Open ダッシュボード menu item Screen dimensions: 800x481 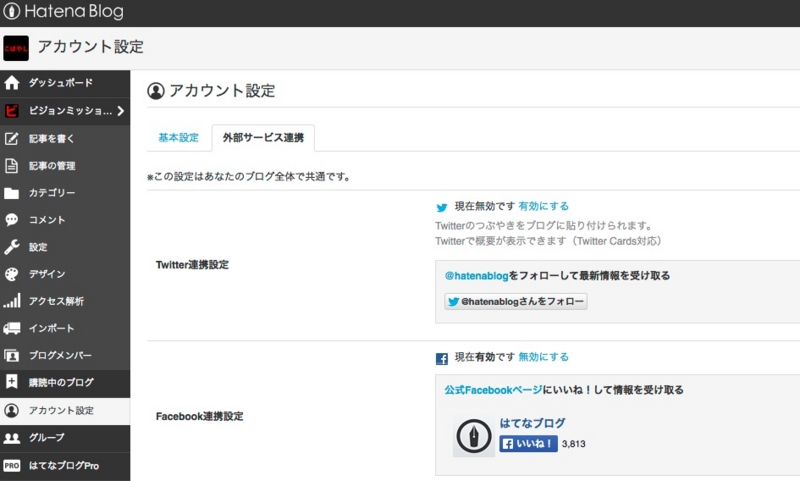click(x=61, y=83)
